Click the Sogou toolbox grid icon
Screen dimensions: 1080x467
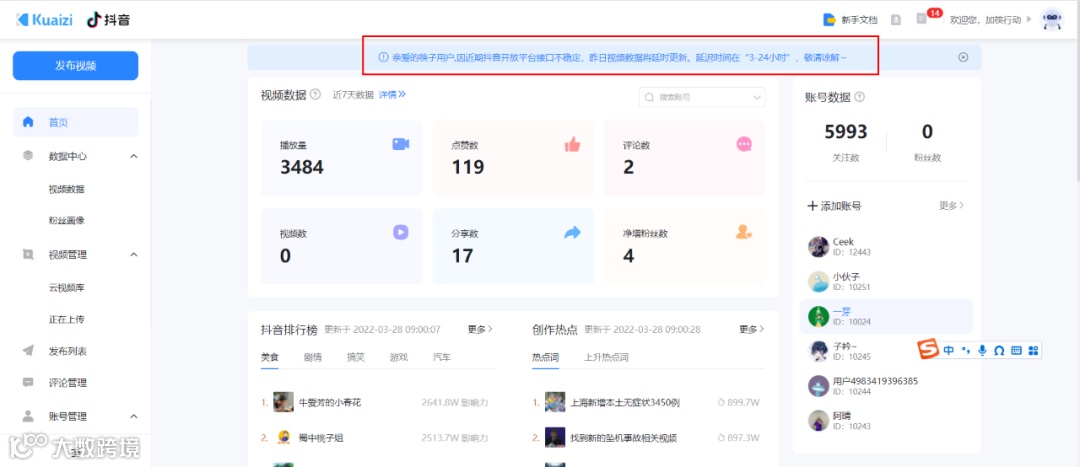click(1032, 351)
